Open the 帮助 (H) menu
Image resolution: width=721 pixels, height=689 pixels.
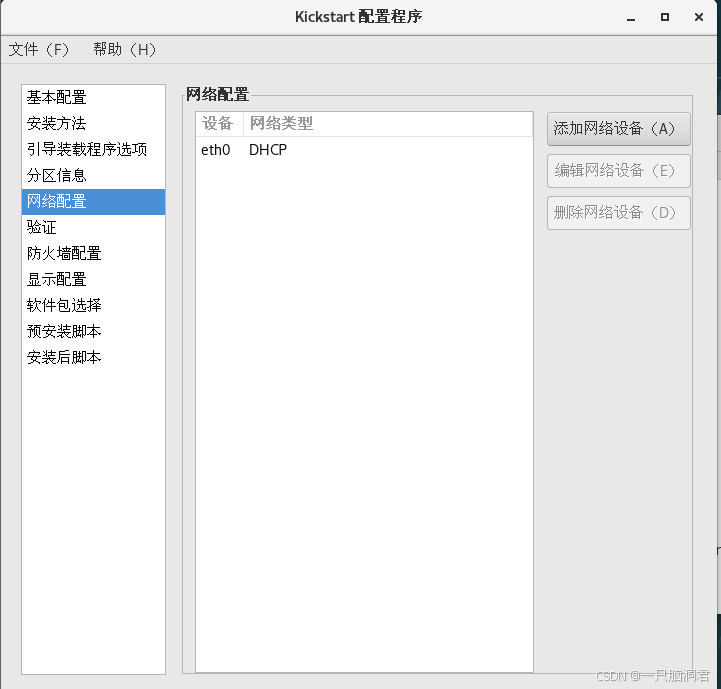pyautogui.click(x=125, y=49)
